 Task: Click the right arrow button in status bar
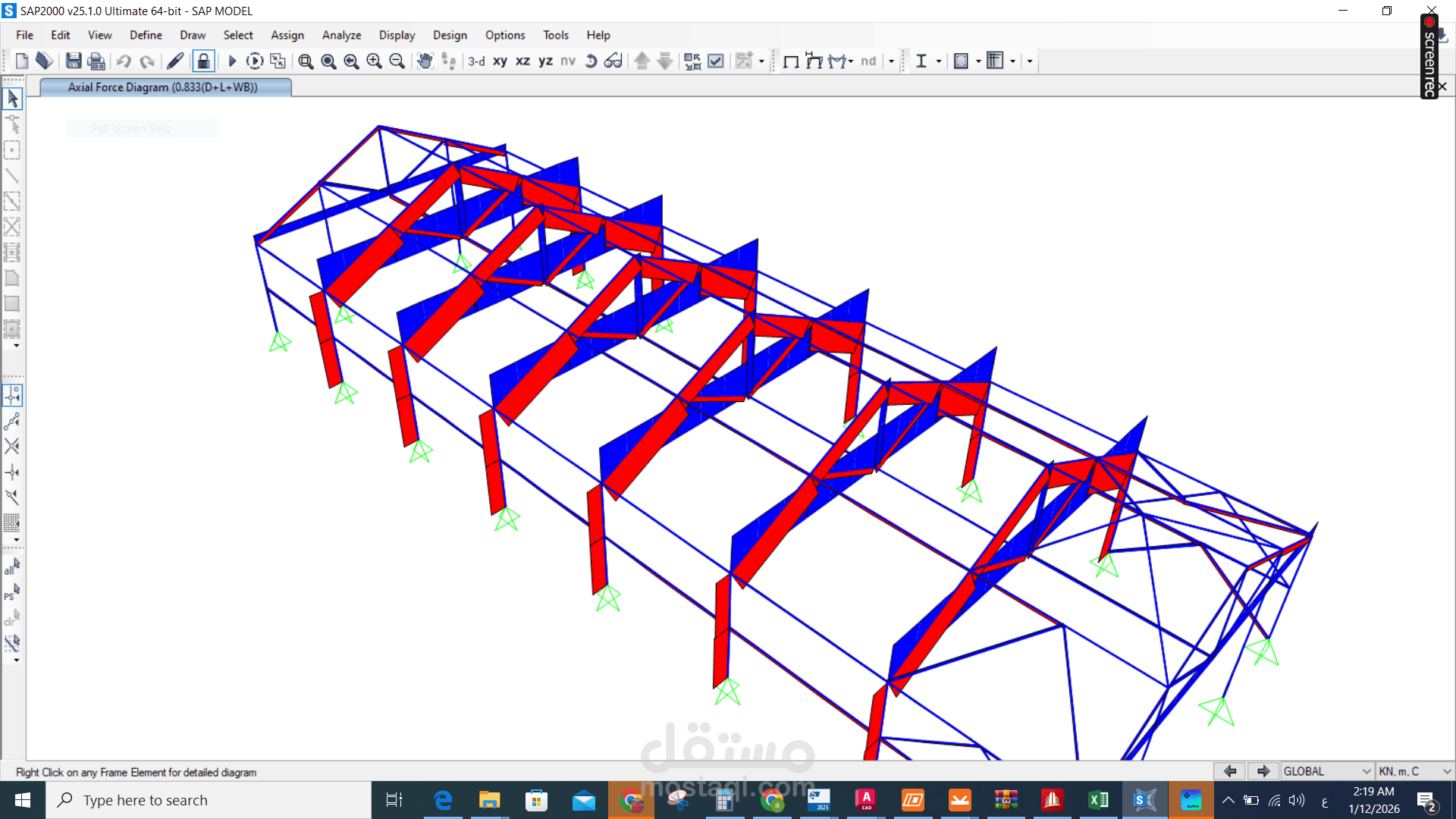pos(1263,771)
